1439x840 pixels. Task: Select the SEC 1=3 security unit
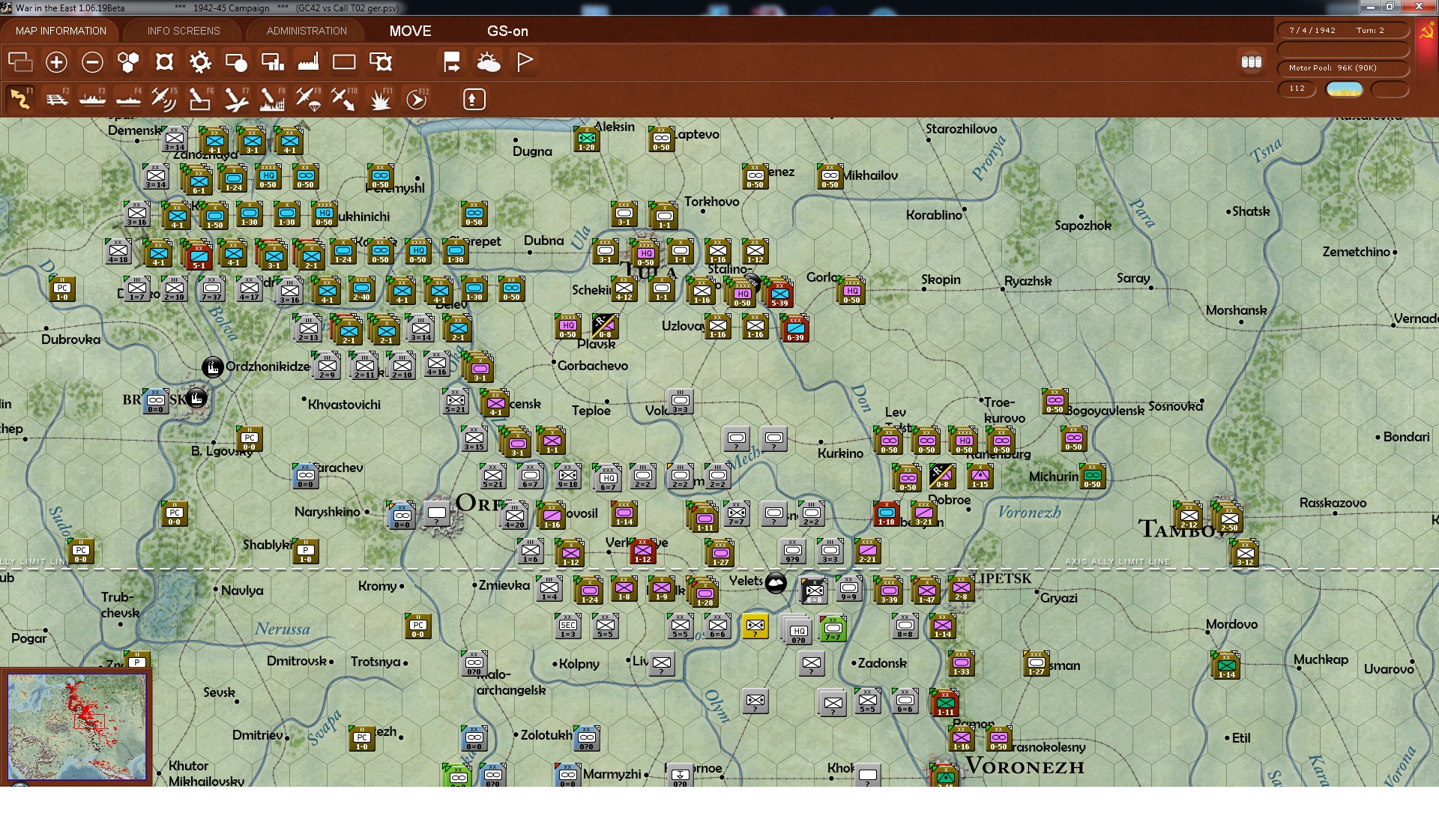tap(568, 626)
